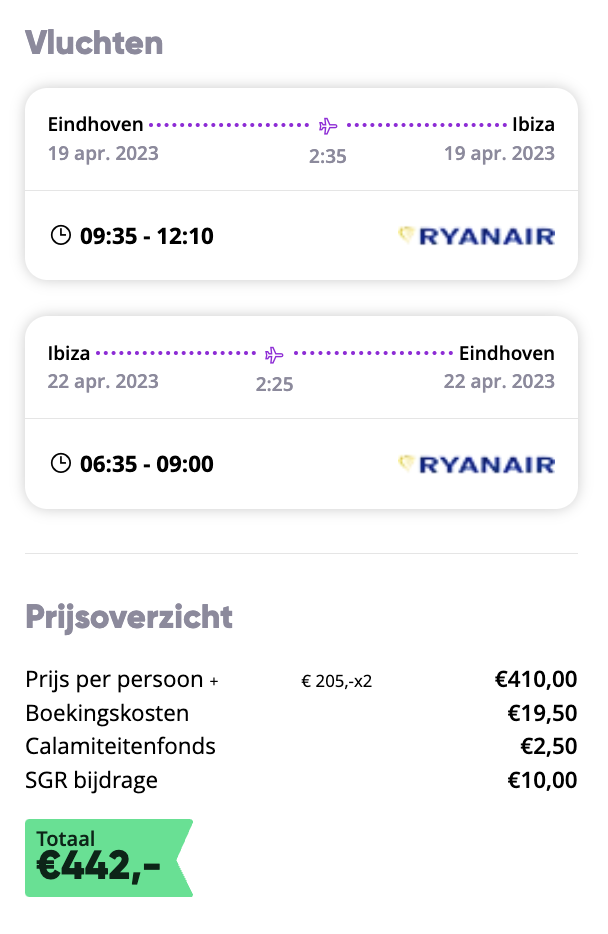Click the Eindhoven departure city on first flight
This screenshot has width=608, height=934.
point(95,124)
